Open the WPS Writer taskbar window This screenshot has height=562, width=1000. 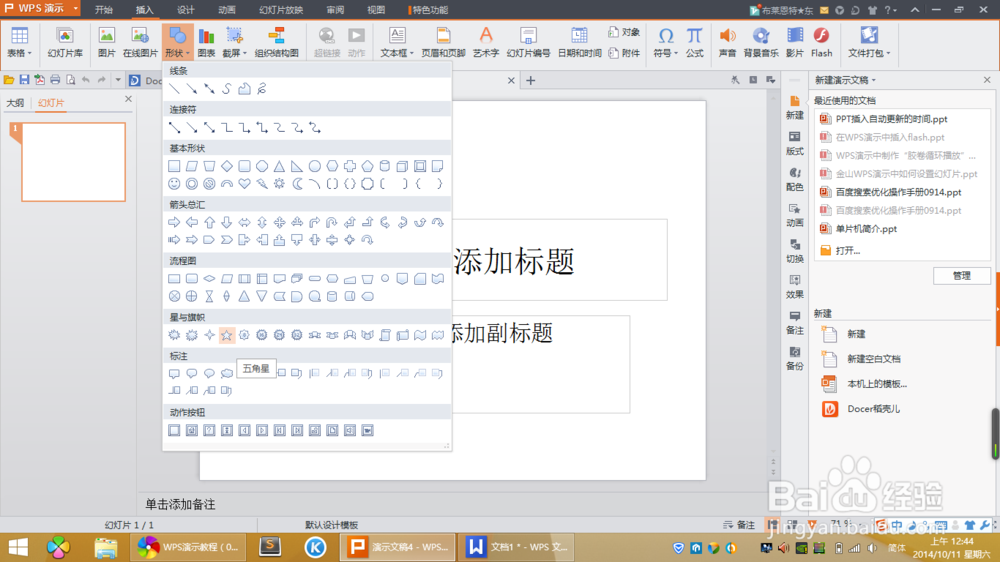pos(516,547)
